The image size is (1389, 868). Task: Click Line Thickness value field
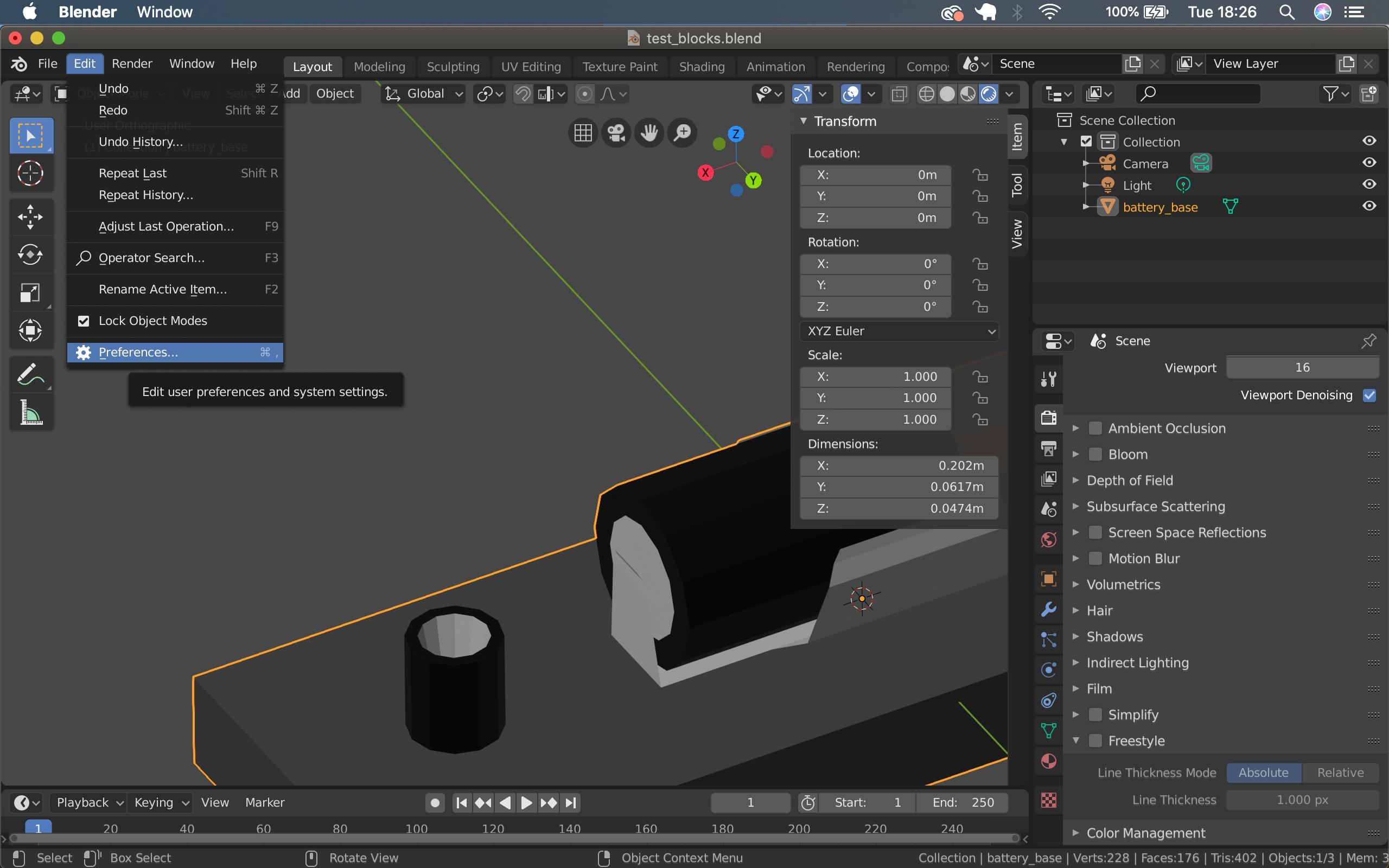[x=1302, y=800]
